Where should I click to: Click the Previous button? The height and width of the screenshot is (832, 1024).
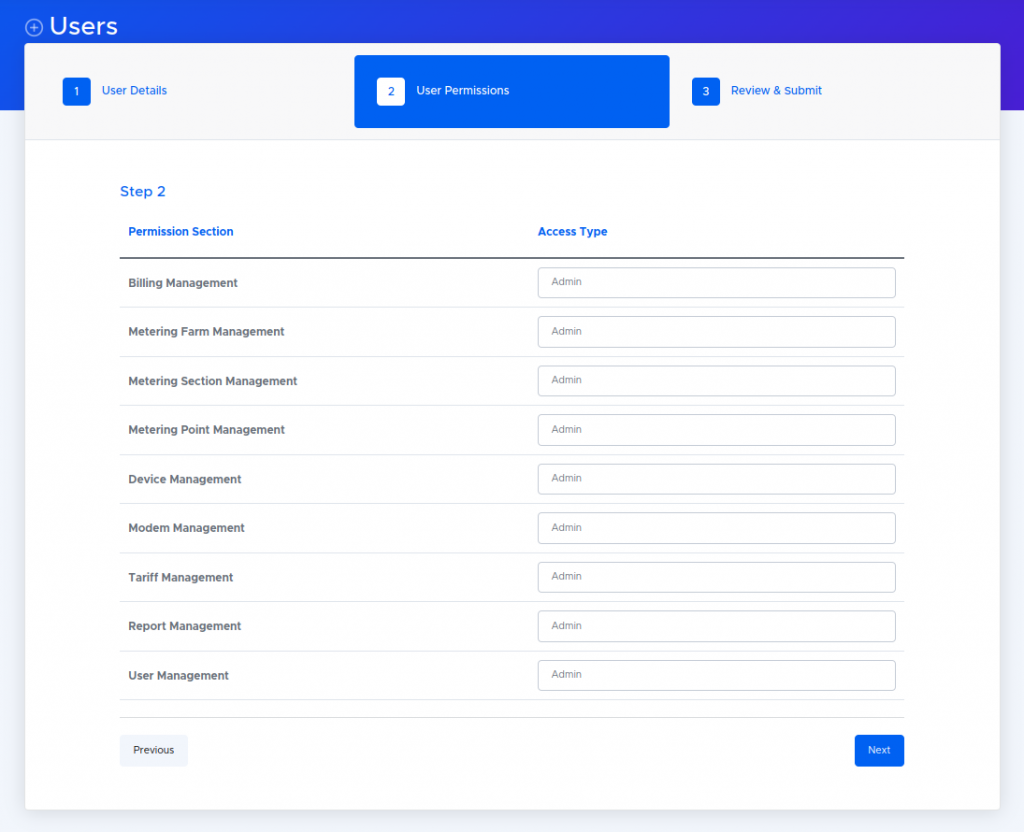(x=153, y=750)
